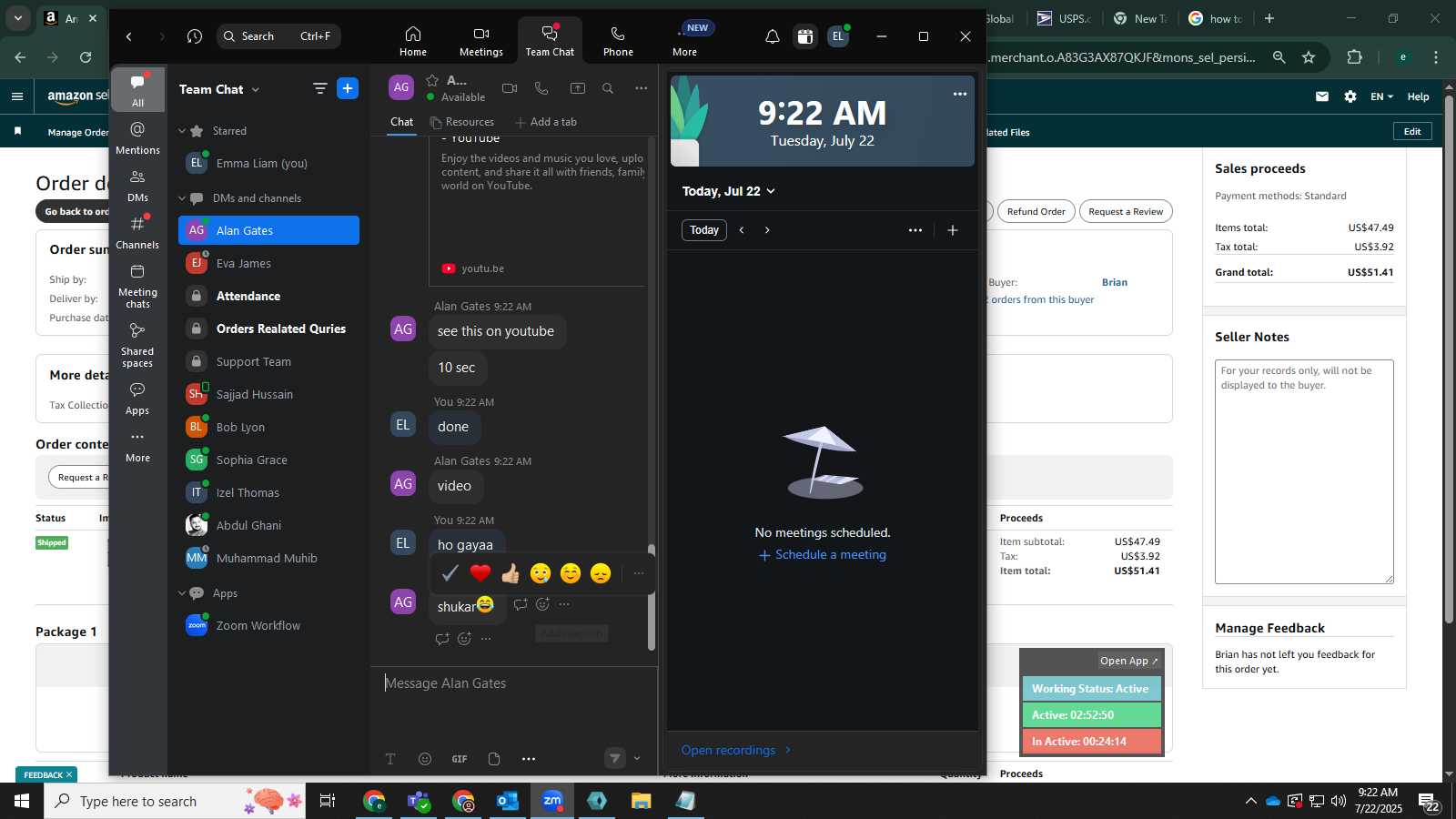This screenshot has height=819, width=1456.
Task: Start phone call with Alan Gates
Action: 541,88
